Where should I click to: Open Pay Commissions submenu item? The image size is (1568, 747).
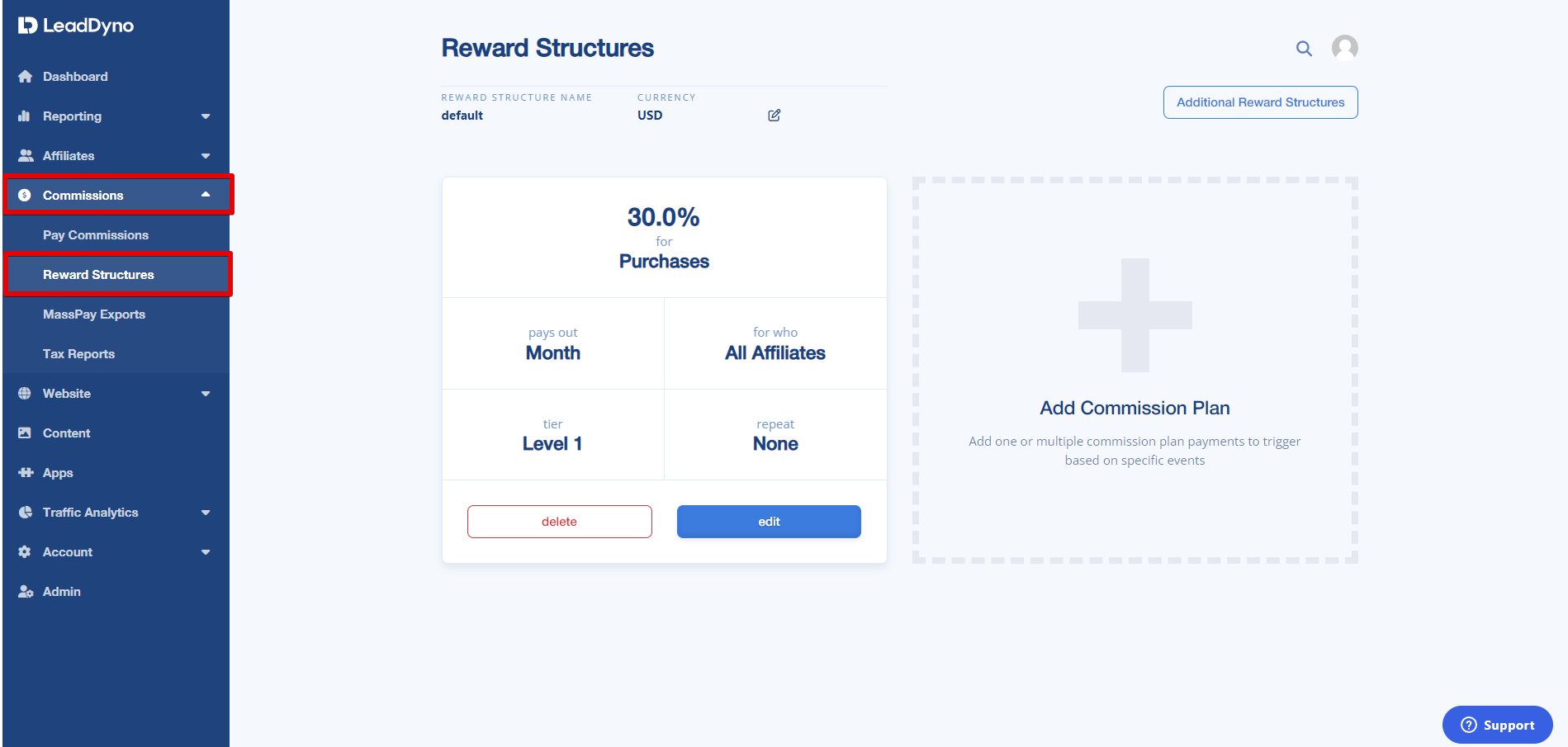pyautogui.click(x=96, y=235)
